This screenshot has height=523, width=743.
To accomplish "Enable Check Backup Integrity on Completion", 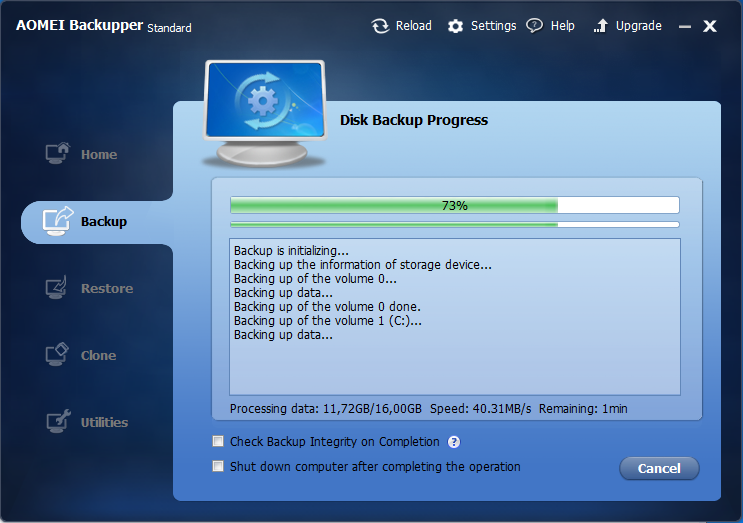I will (x=218, y=442).
